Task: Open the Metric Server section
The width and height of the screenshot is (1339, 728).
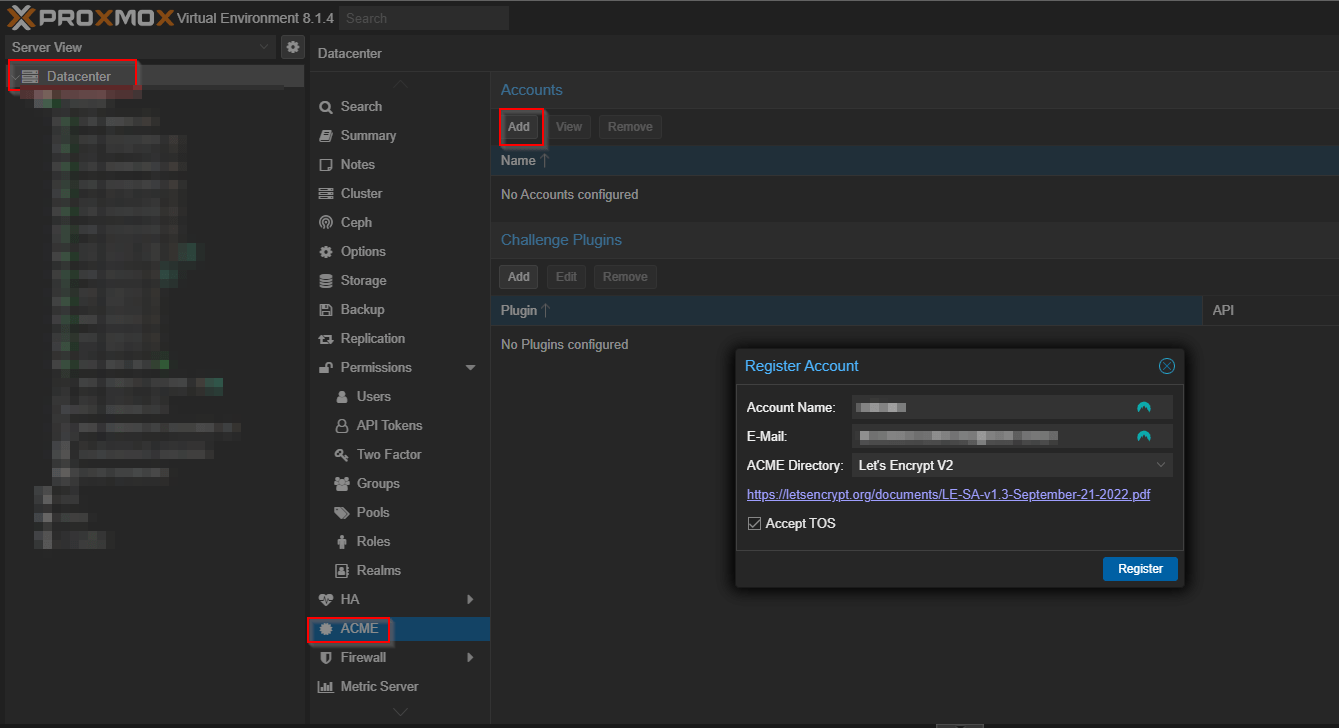Action: point(380,686)
